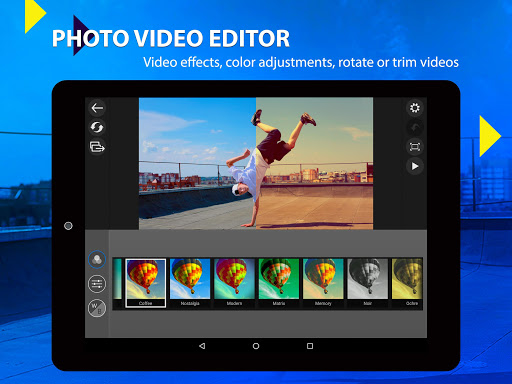Screen dimensions: 512x384
Task: Open the white balance W/B icon
Action: (97, 308)
